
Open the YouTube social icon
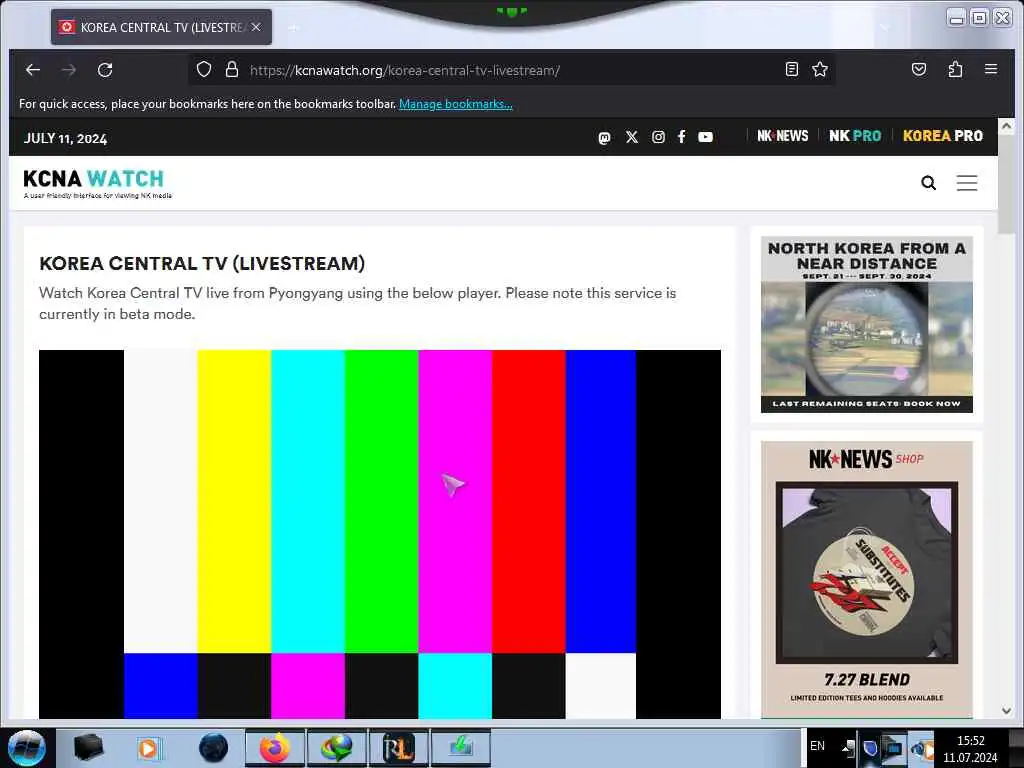tap(705, 137)
